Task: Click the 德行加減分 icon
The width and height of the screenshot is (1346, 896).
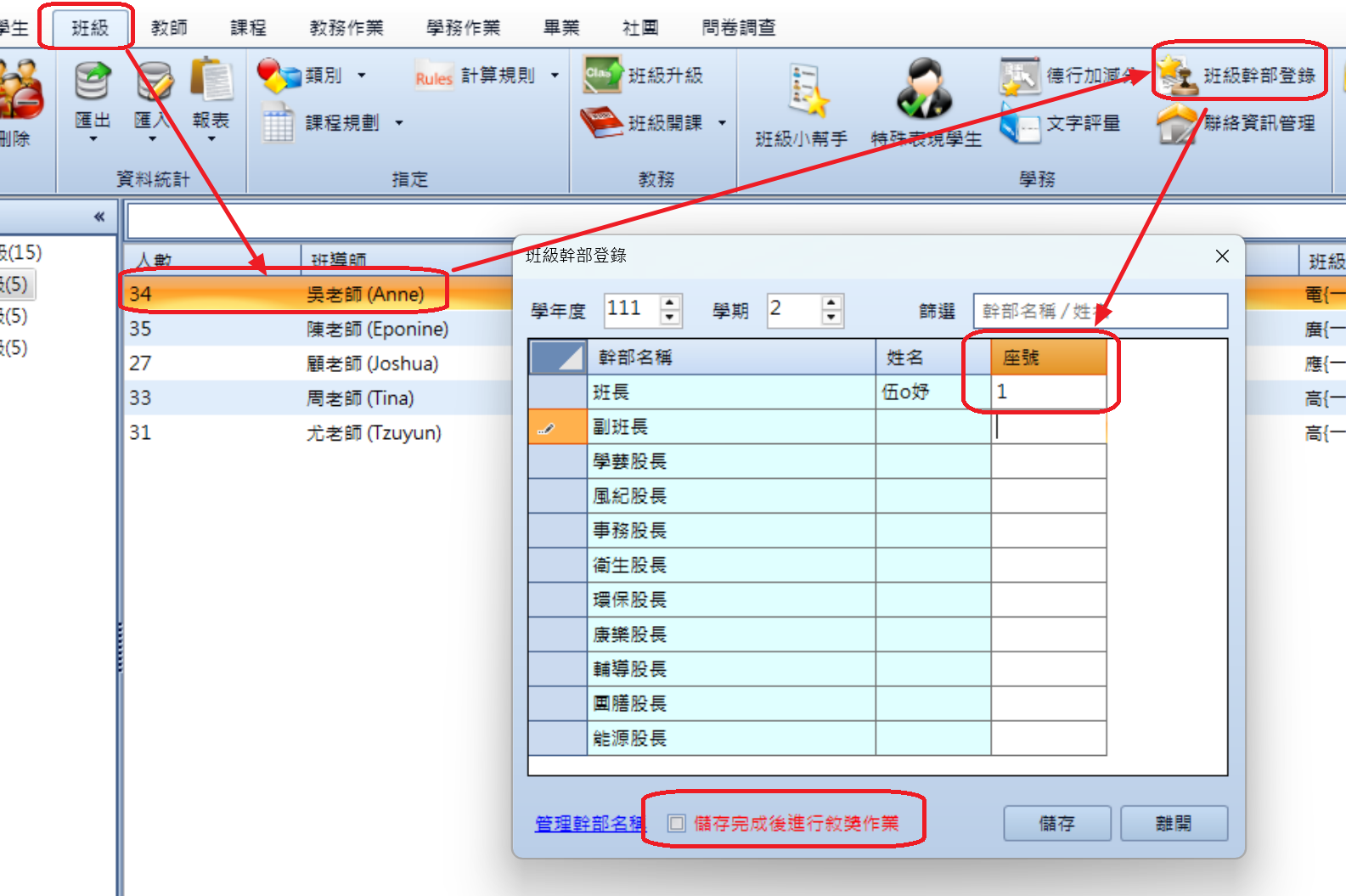Action: pyautogui.click(x=1020, y=76)
